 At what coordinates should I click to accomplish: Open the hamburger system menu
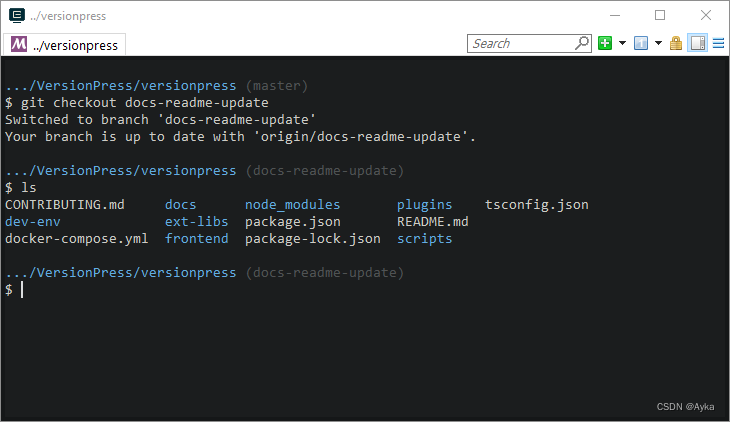point(718,43)
